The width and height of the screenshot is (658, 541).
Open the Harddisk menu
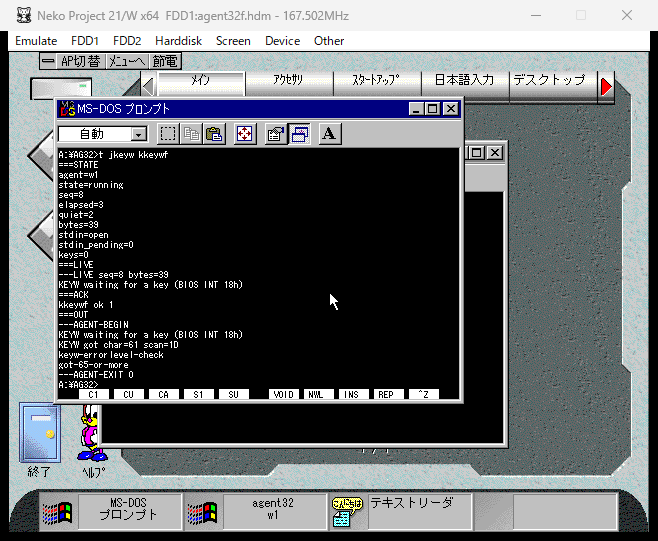[178, 41]
